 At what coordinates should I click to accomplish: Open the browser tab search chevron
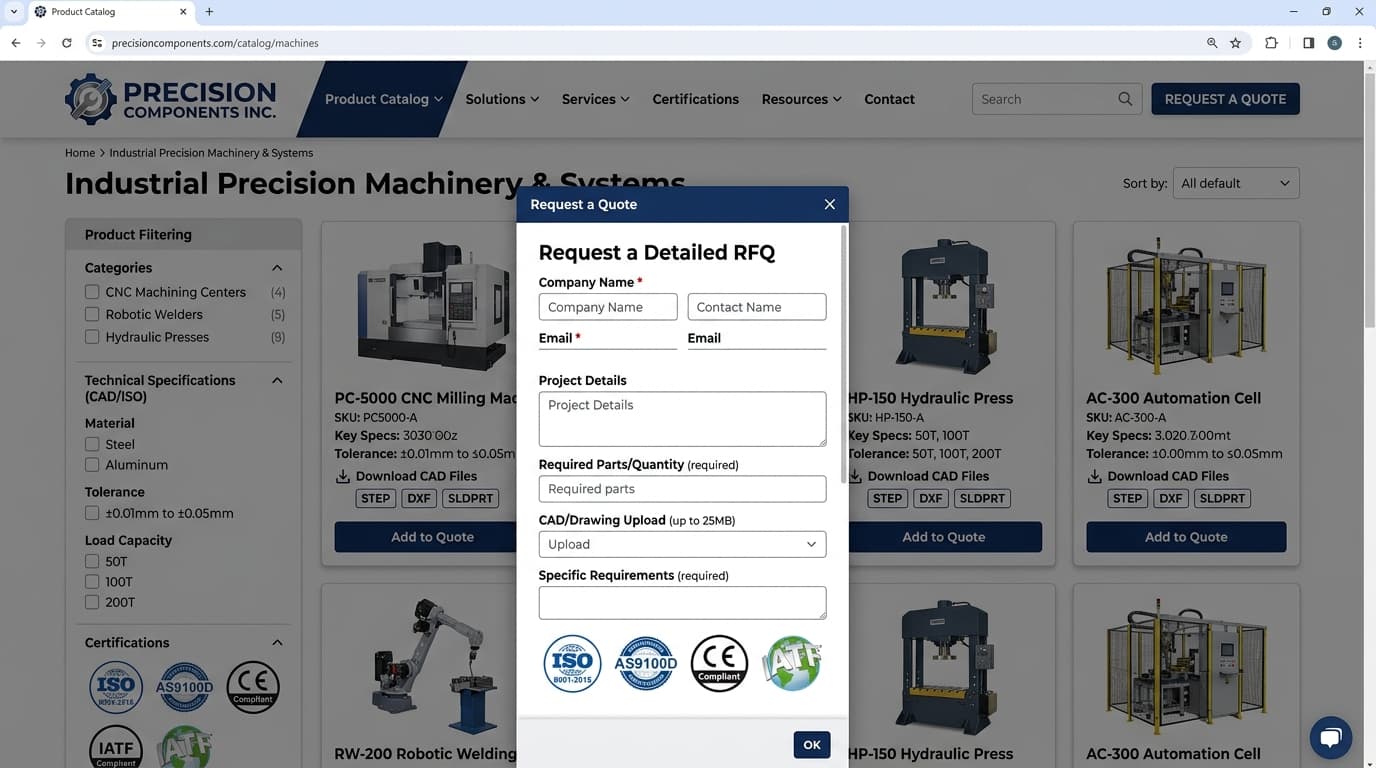pos(14,12)
